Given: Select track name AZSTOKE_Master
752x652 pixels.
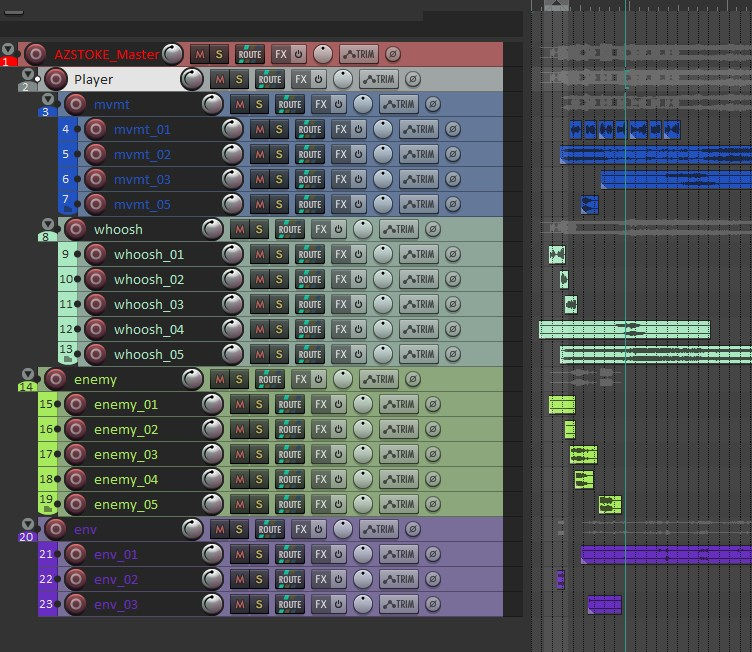Looking at the screenshot, I should coord(106,54).
